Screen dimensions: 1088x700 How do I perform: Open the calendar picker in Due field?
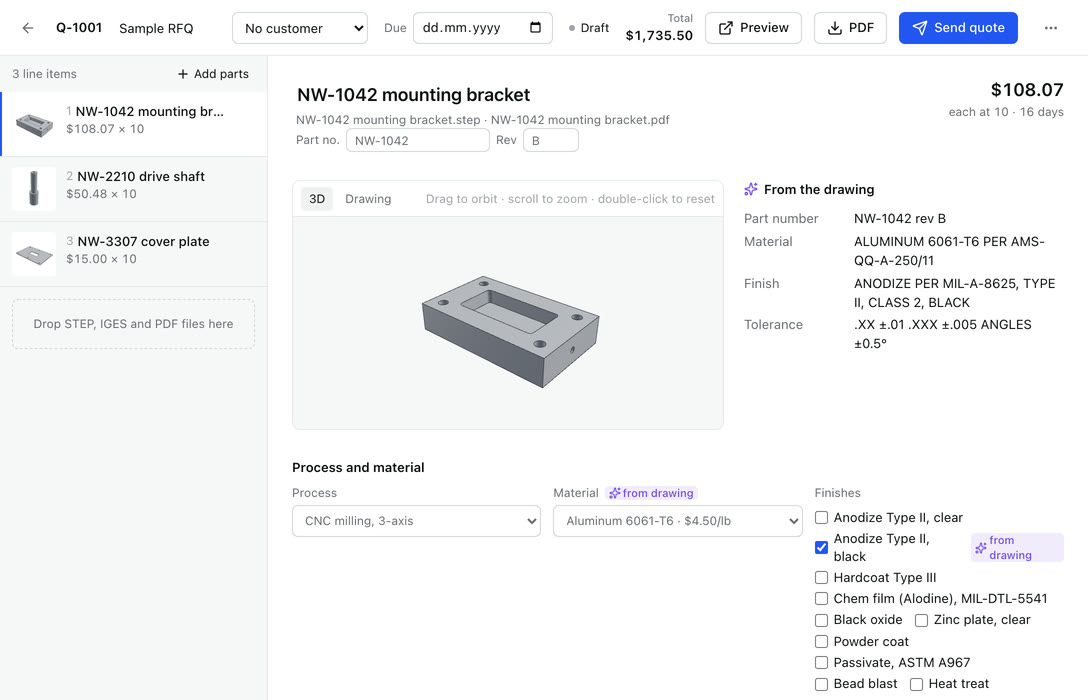[x=535, y=28]
